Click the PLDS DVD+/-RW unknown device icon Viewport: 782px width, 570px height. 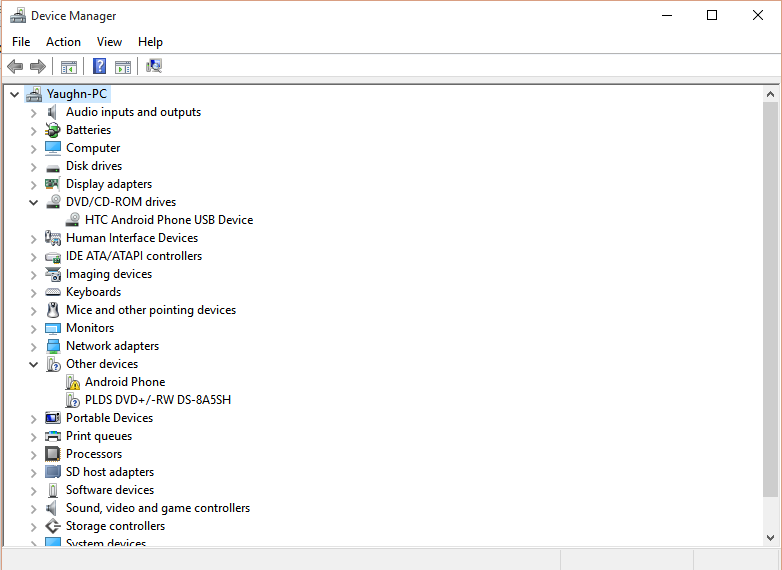point(73,400)
